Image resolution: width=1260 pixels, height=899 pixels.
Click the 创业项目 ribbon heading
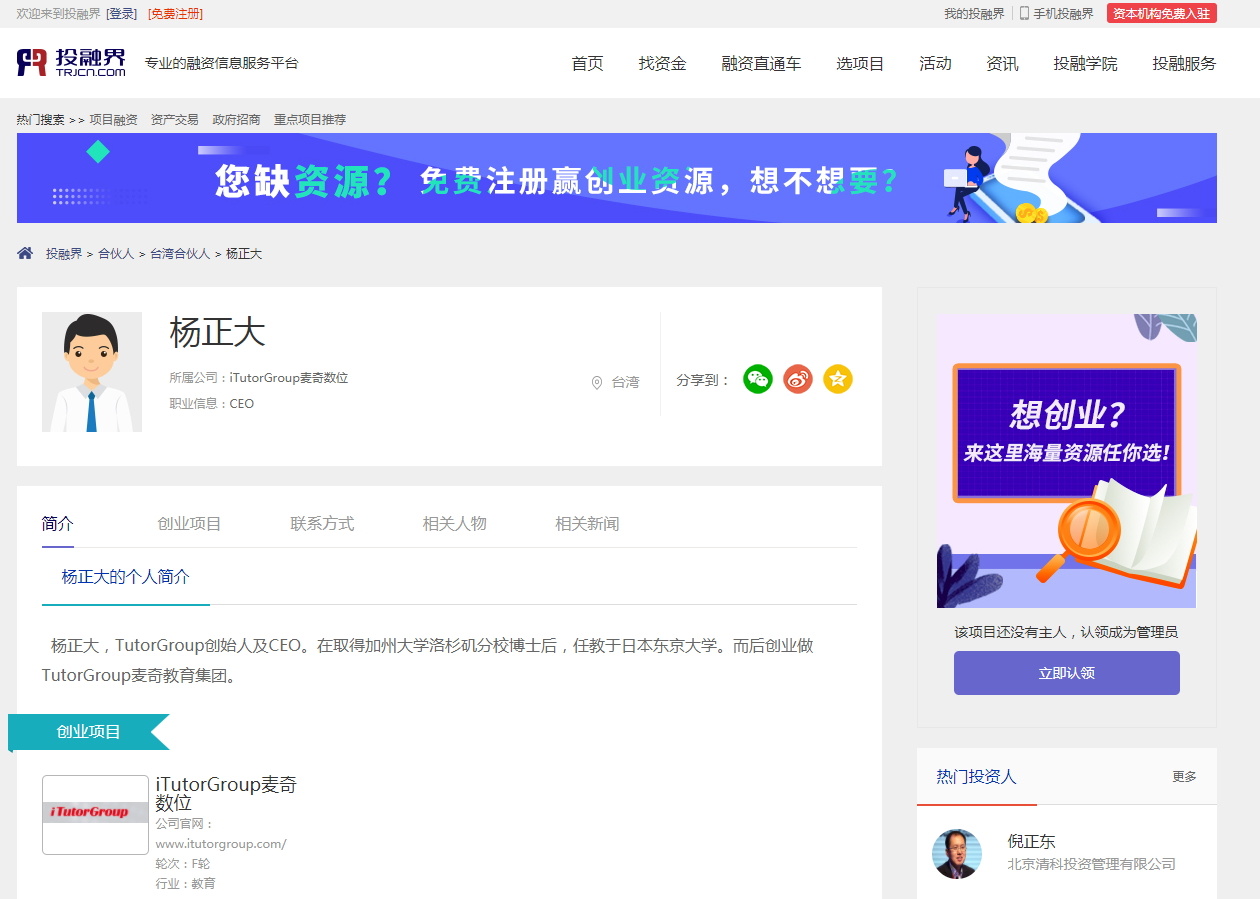coord(89,731)
